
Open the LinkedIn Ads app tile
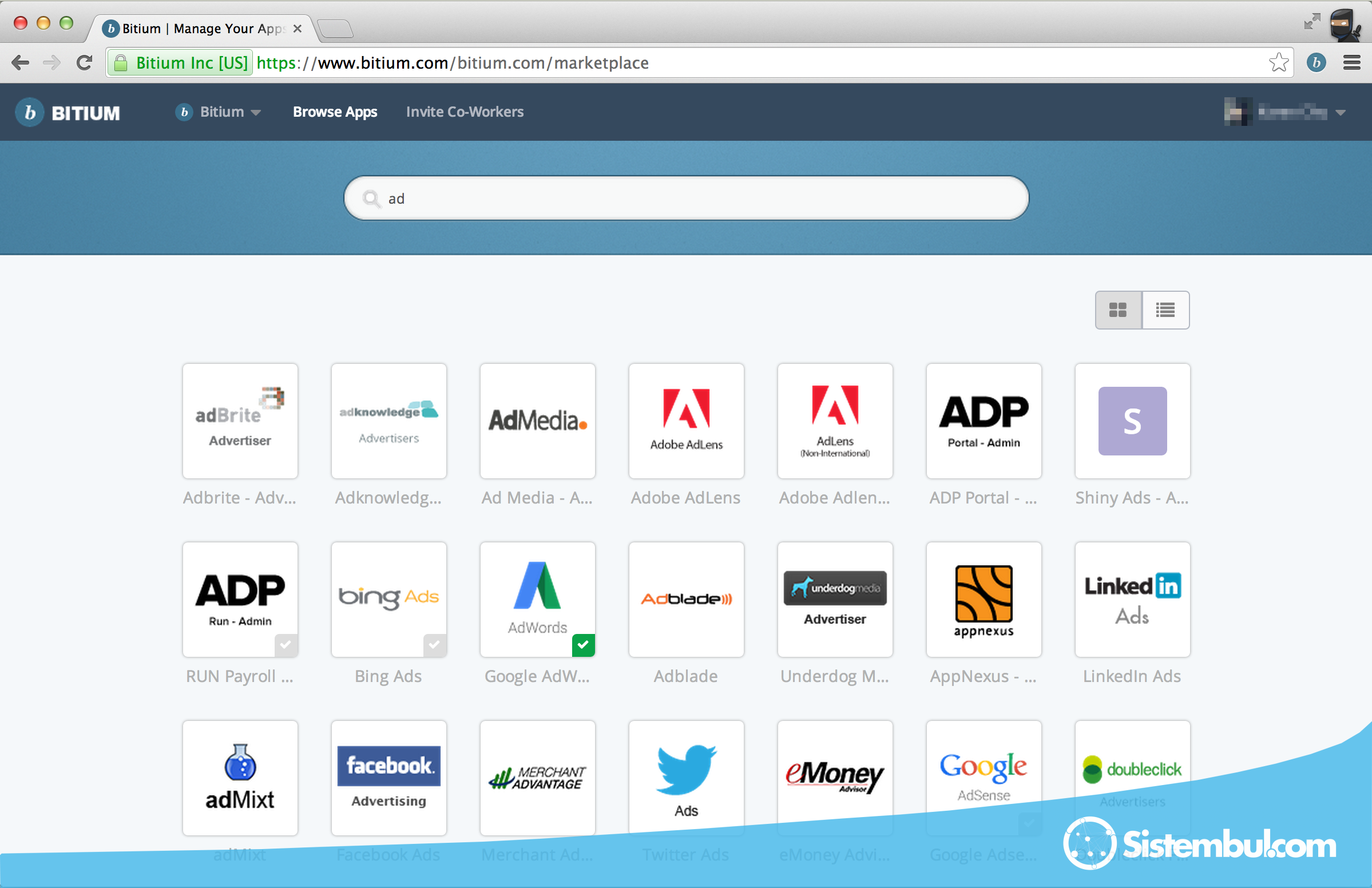click(1132, 599)
